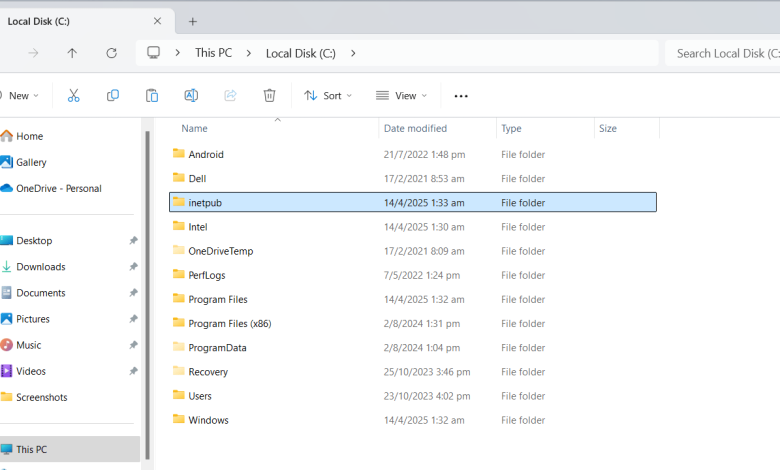This screenshot has height=470, width=780.
Task: Click the Recovery folder icon
Action: coord(179,371)
